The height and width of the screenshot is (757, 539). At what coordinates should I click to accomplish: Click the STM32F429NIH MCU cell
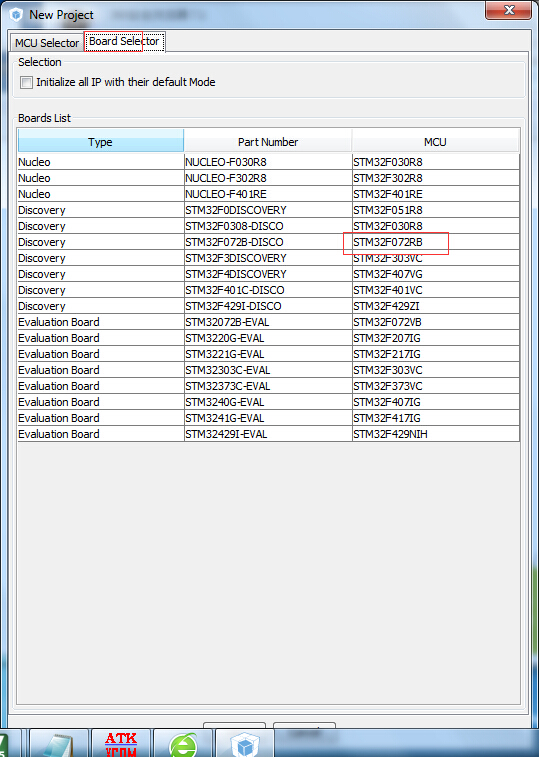point(436,434)
